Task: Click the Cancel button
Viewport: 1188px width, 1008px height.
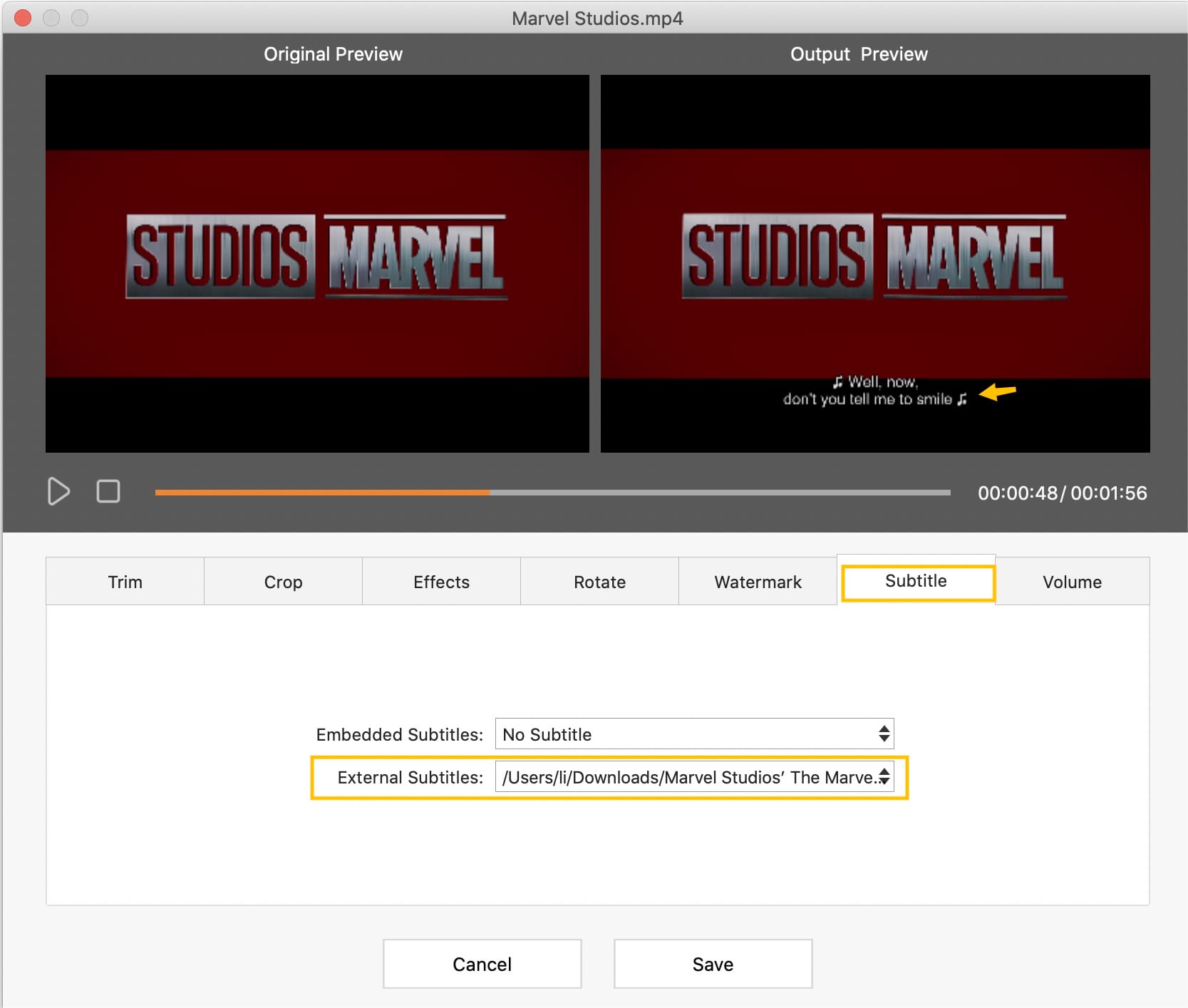Action: 482,964
